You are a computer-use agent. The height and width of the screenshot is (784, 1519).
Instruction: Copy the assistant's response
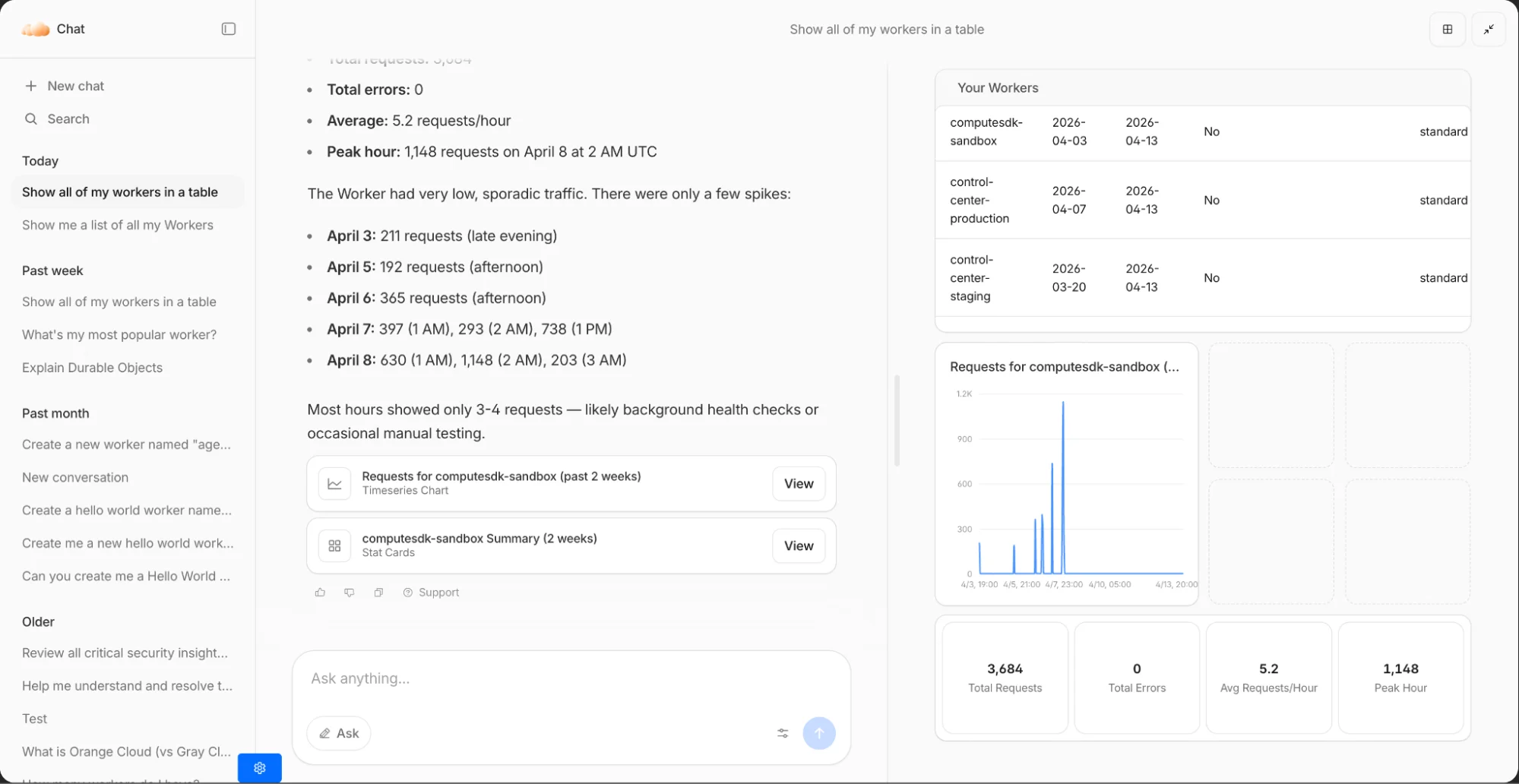coord(378,592)
